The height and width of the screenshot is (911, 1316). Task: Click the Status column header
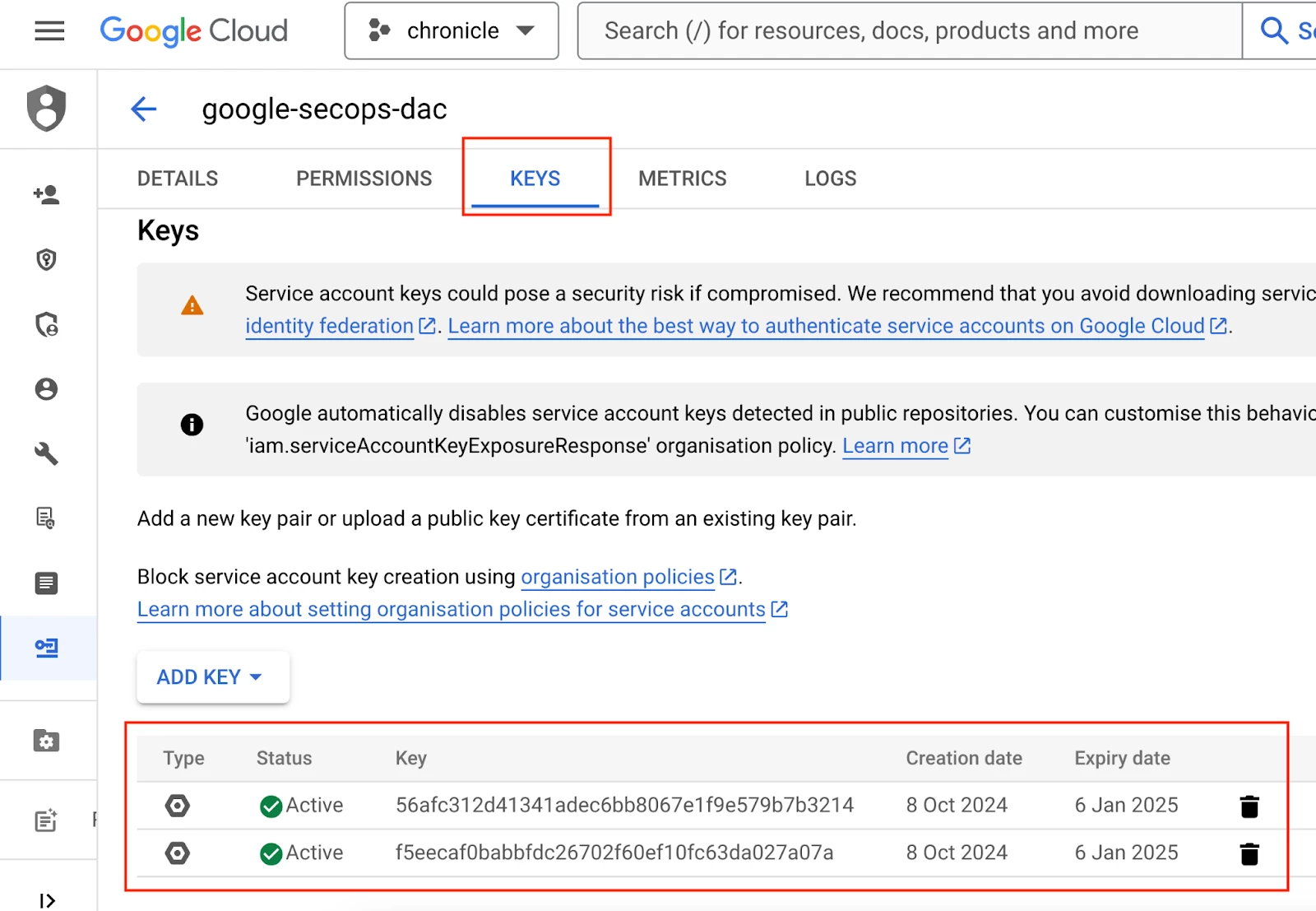(284, 758)
